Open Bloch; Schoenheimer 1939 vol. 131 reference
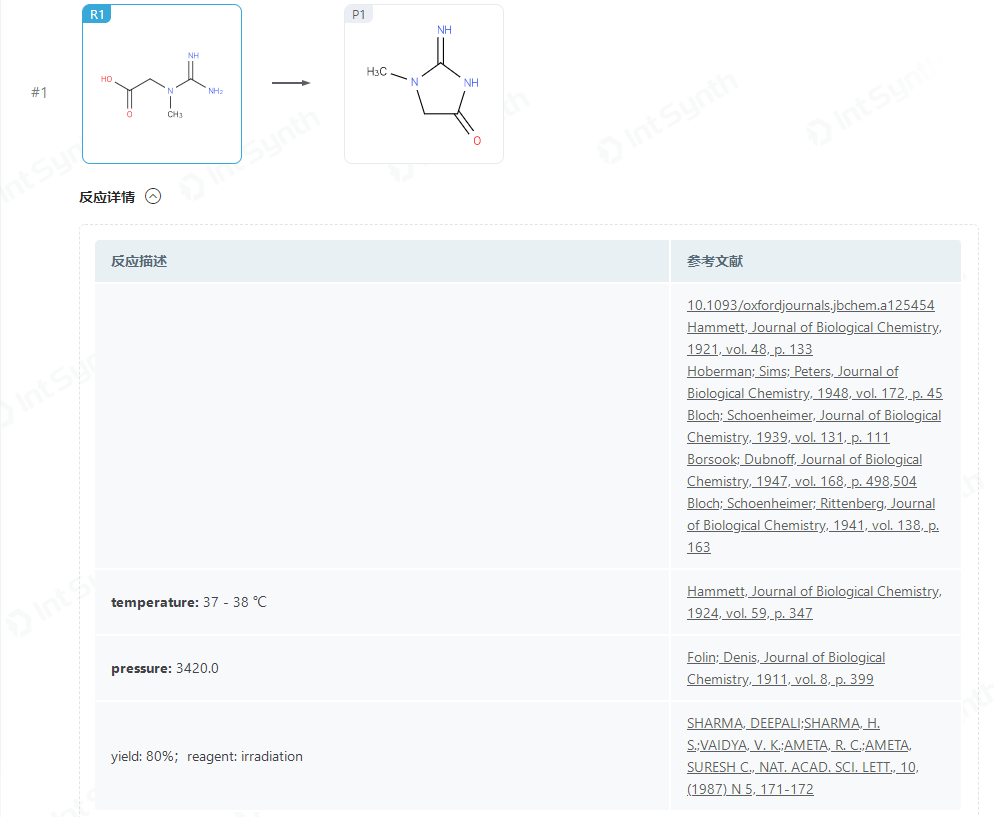The width and height of the screenshot is (994, 817). 814,427
